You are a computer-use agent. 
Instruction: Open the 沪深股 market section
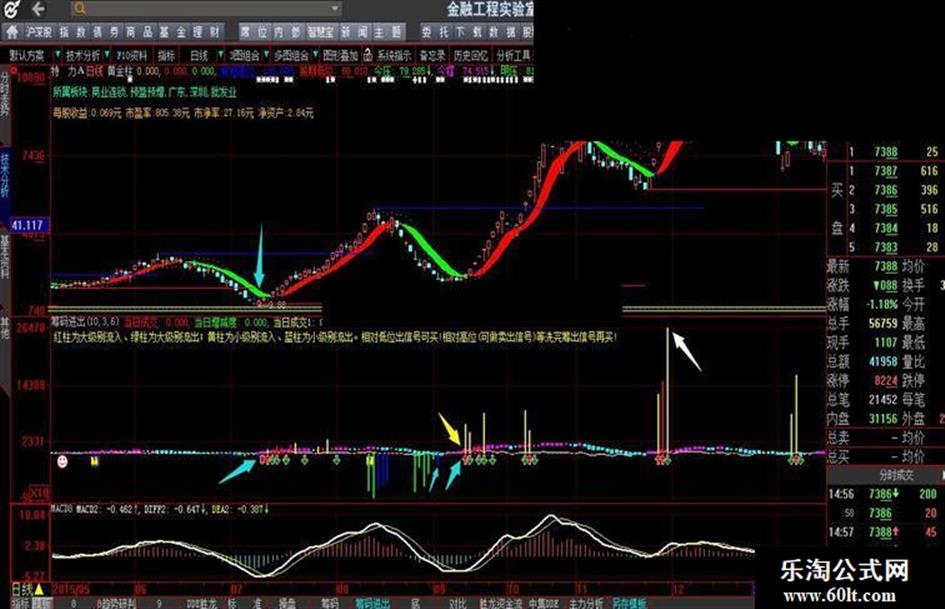pyautogui.click(x=39, y=32)
